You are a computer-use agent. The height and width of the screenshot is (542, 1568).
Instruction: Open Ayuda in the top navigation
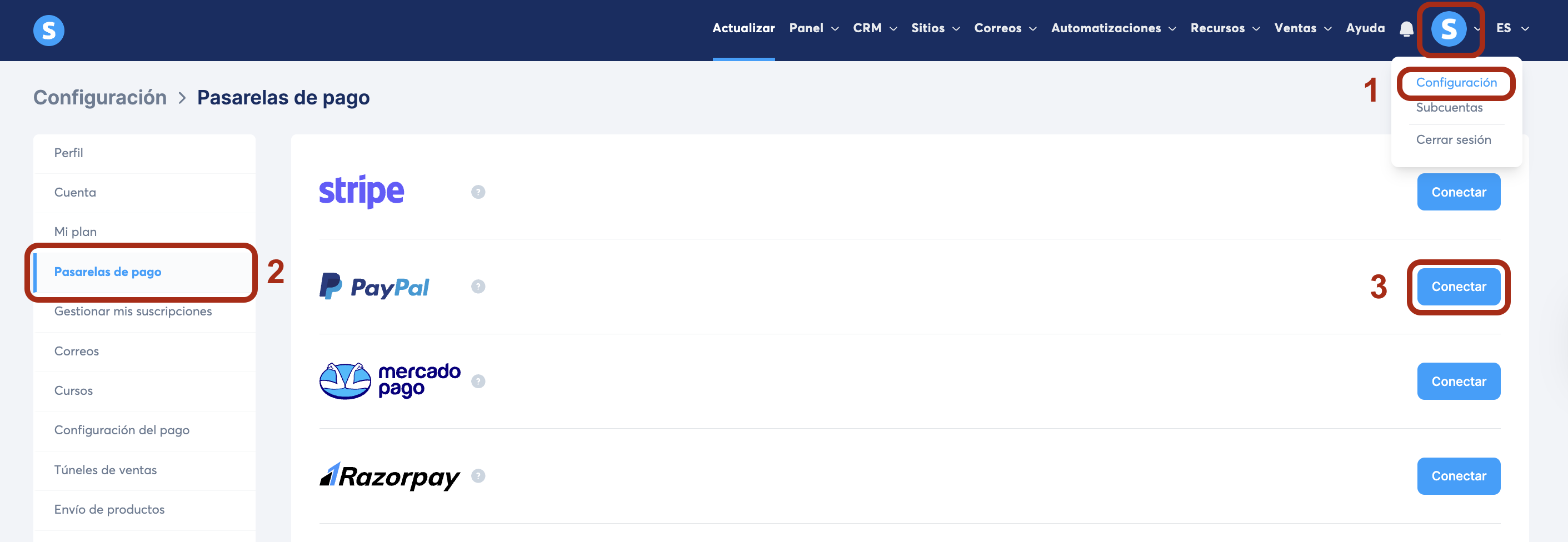point(1365,28)
